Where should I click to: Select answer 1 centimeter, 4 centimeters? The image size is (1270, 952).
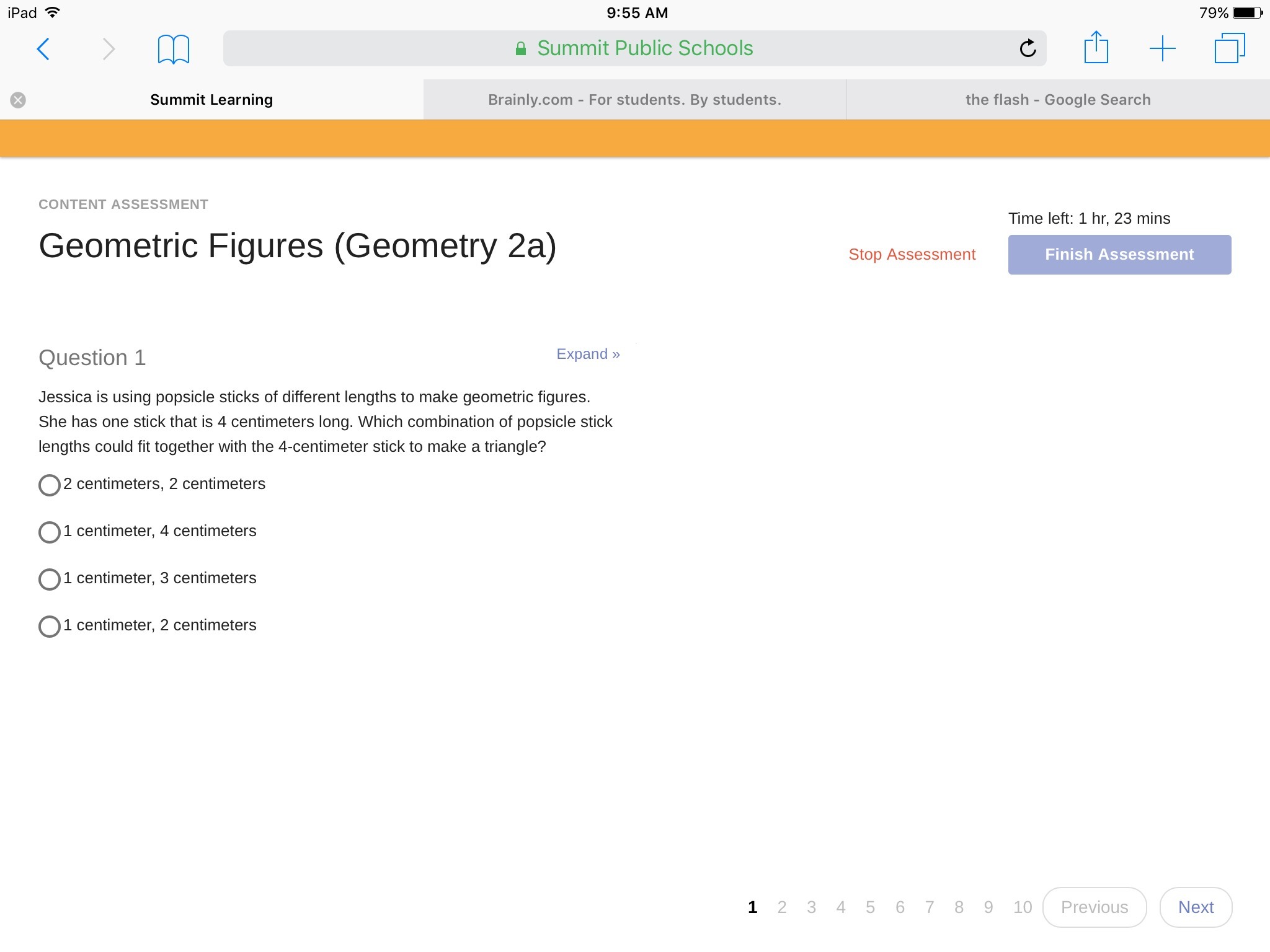click(x=50, y=532)
